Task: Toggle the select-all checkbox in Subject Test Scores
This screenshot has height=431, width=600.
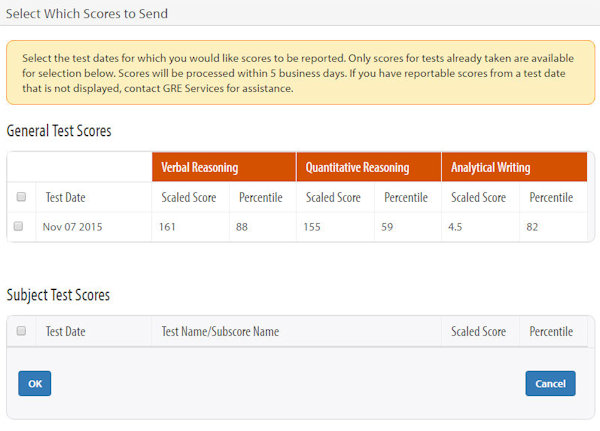Action: [21, 331]
